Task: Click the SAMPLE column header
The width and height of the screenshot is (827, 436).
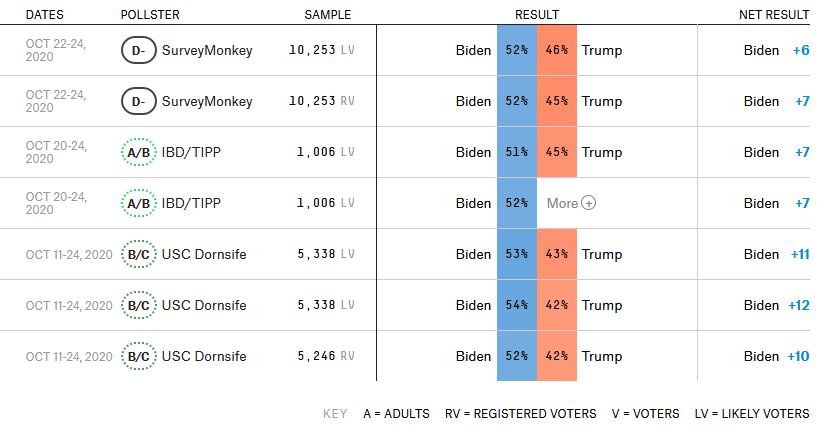Action: [328, 15]
